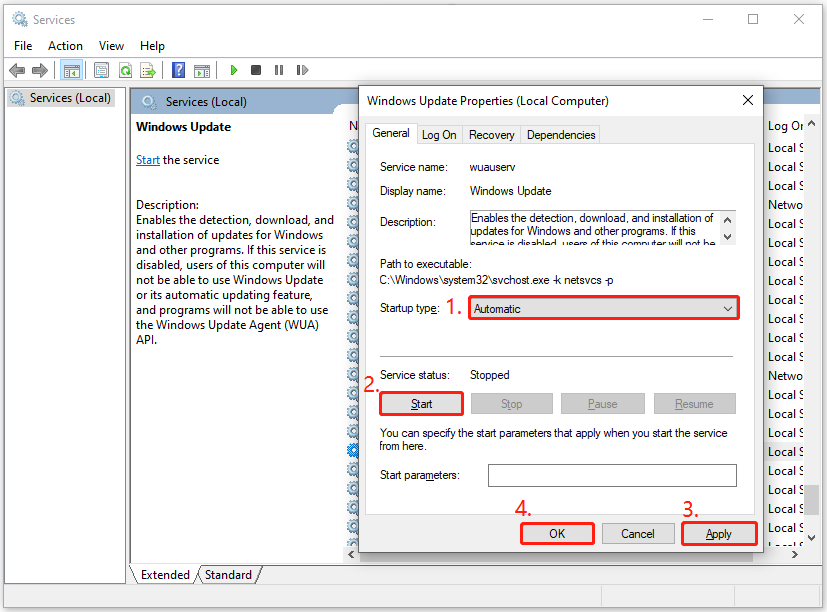The width and height of the screenshot is (827, 612).
Task: Click the Back arrow in the toolbar
Action: [x=17, y=70]
